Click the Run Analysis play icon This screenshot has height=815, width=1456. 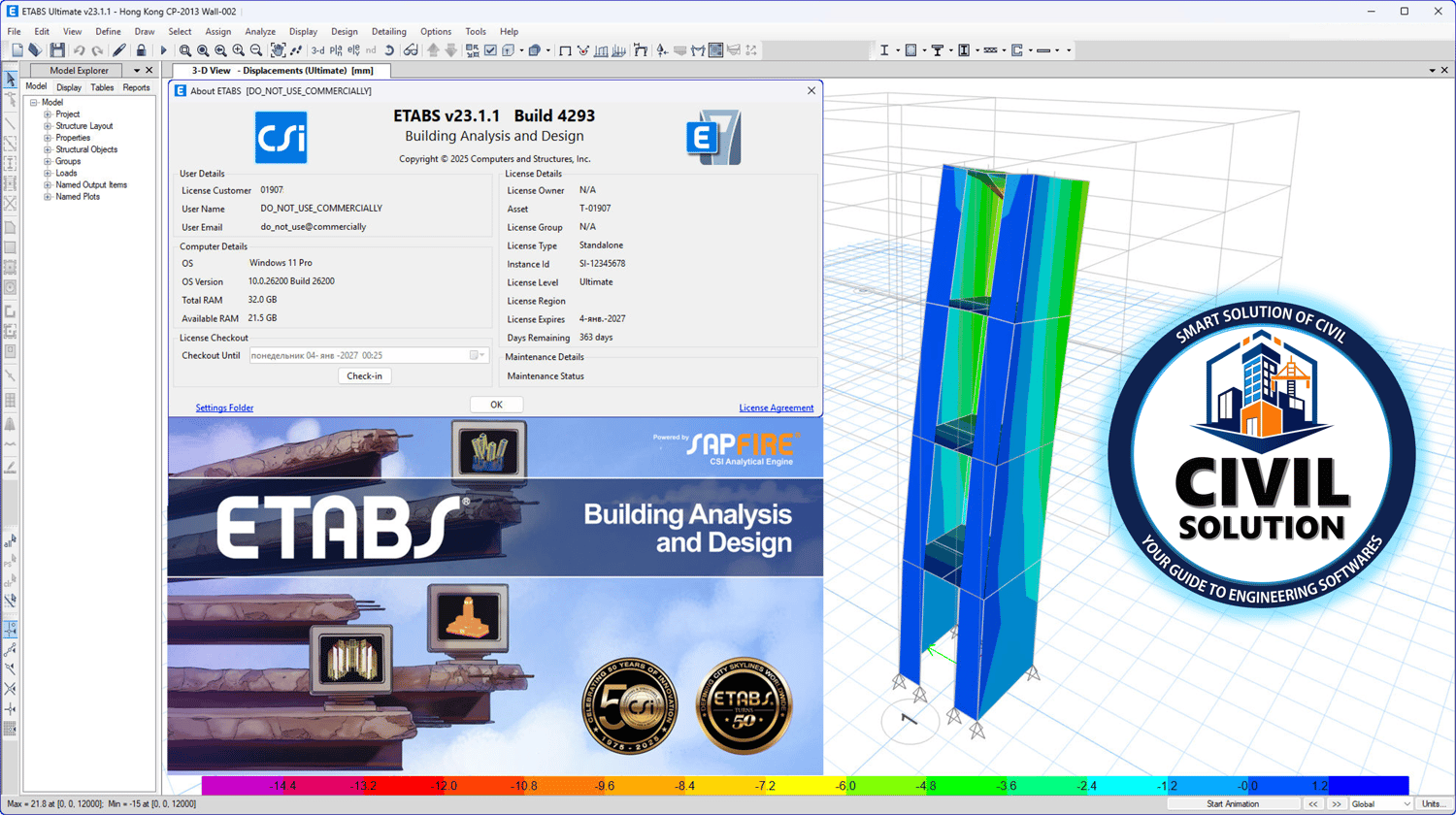click(x=163, y=50)
